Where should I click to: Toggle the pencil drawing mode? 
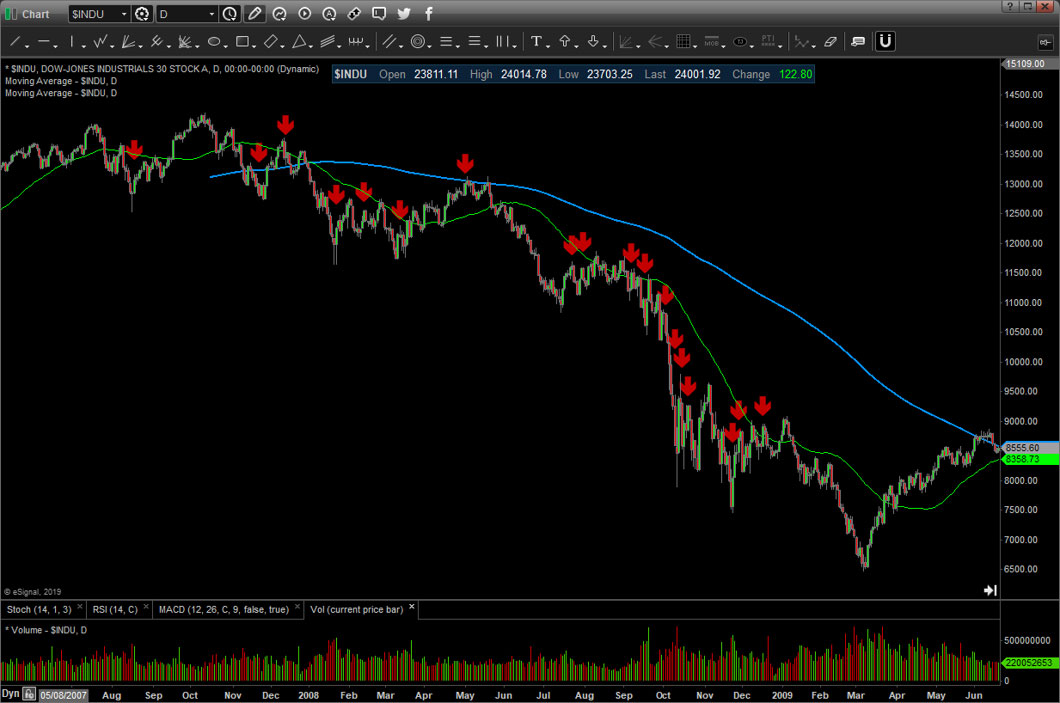click(x=254, y=14)
